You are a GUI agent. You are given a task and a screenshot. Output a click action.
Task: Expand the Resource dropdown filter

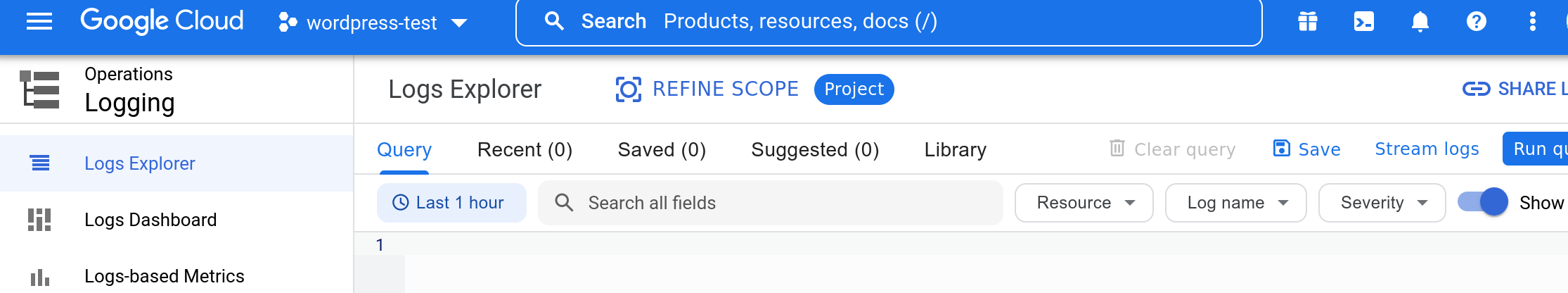coord(1084,203)
